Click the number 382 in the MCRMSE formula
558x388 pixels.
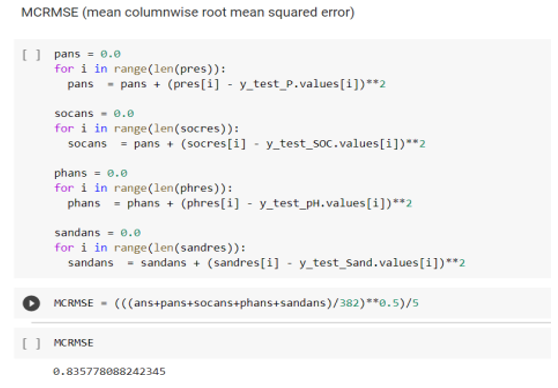point(349,303)
